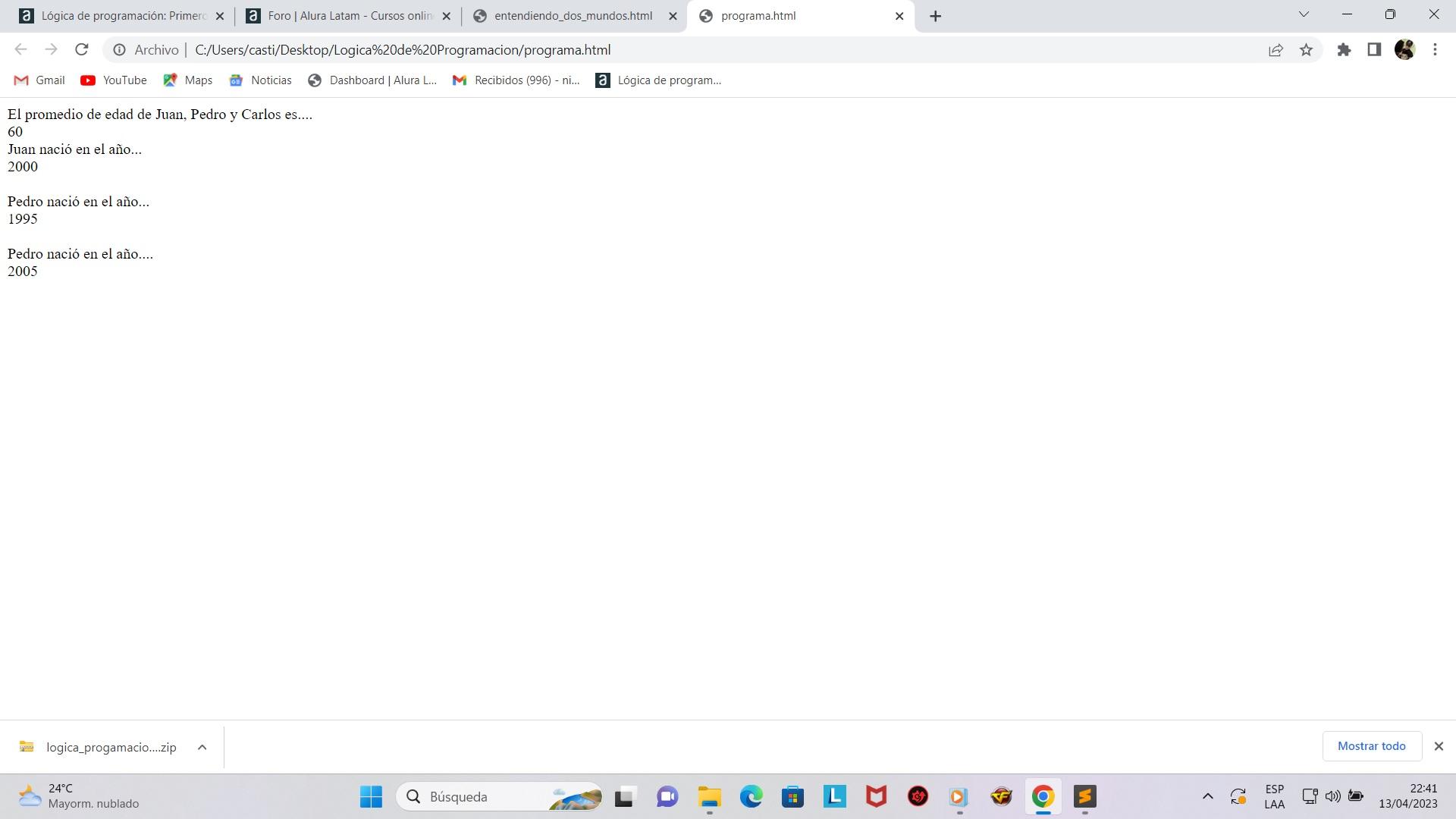The width and height of the screenshot is (1456, 819).
Task: Click the browser back navigation arrow
Action: 20,50
